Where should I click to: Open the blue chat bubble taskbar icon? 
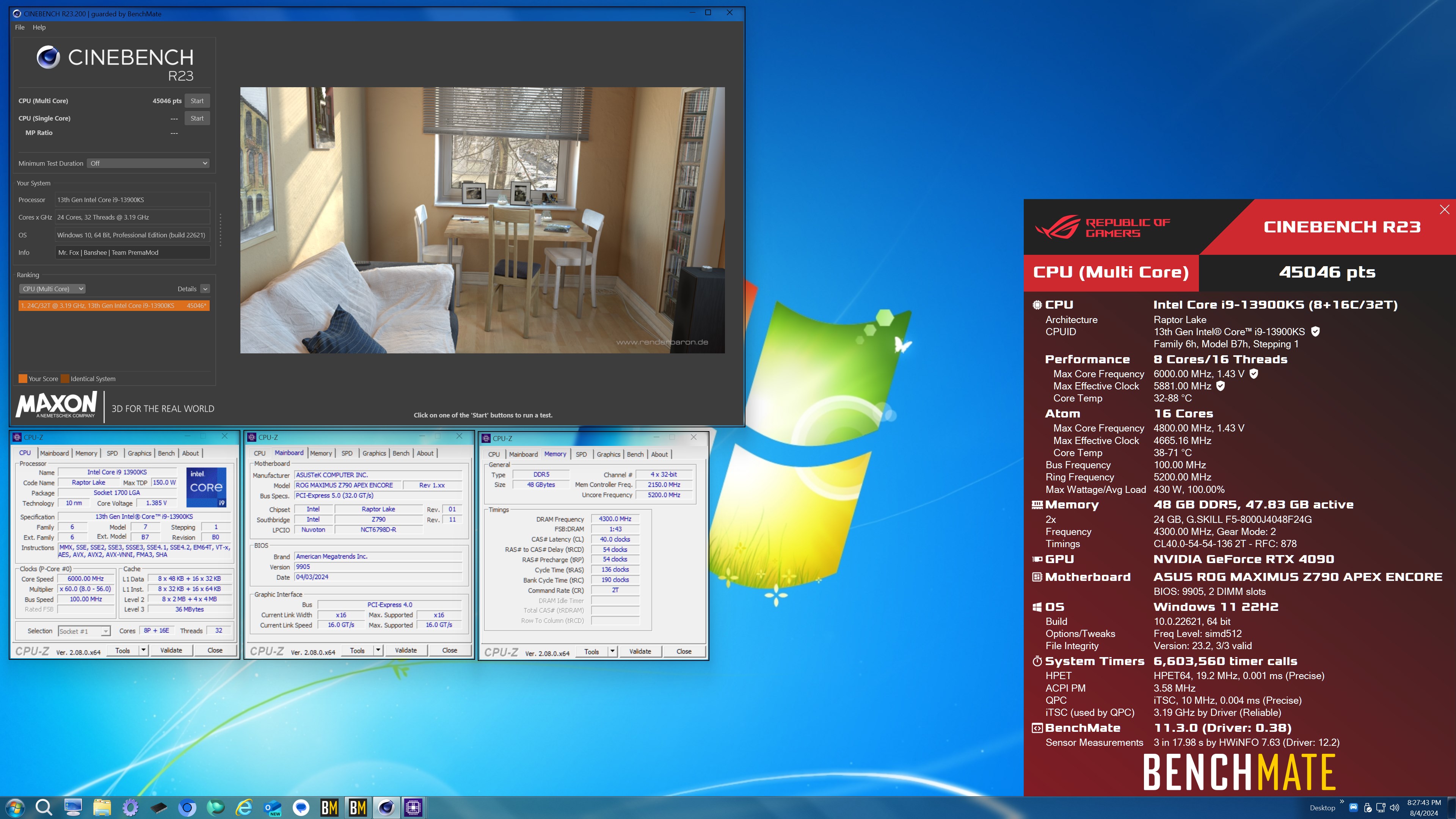[301, 807]
